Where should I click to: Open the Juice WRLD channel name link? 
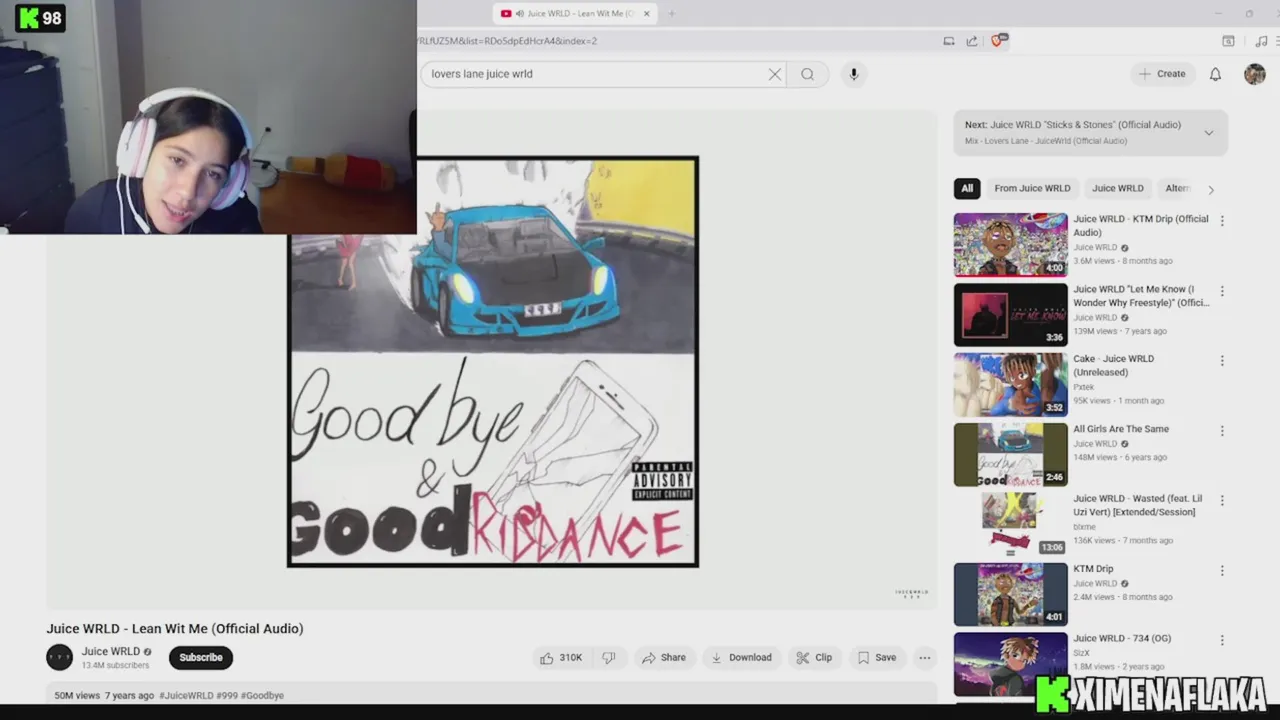coord(111,652)
